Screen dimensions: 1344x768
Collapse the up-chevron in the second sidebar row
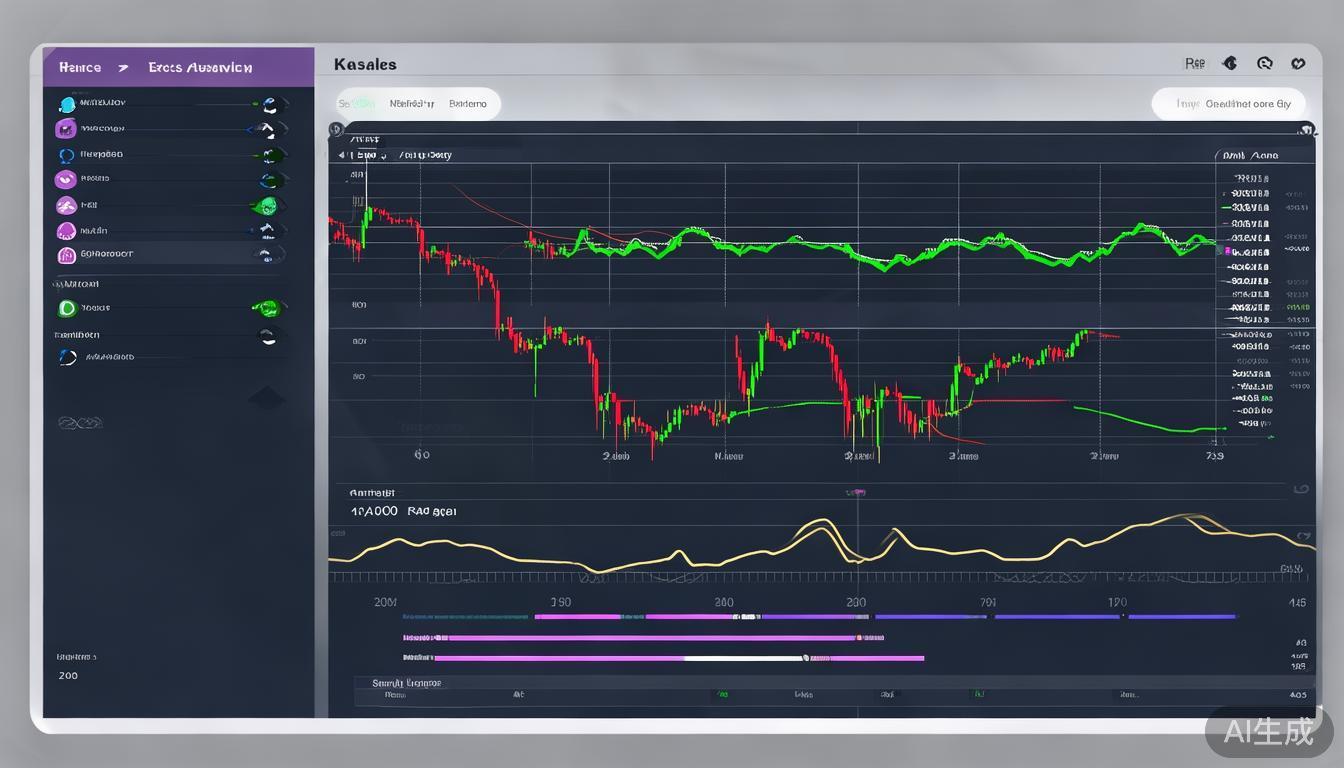(x=267, y=129)
